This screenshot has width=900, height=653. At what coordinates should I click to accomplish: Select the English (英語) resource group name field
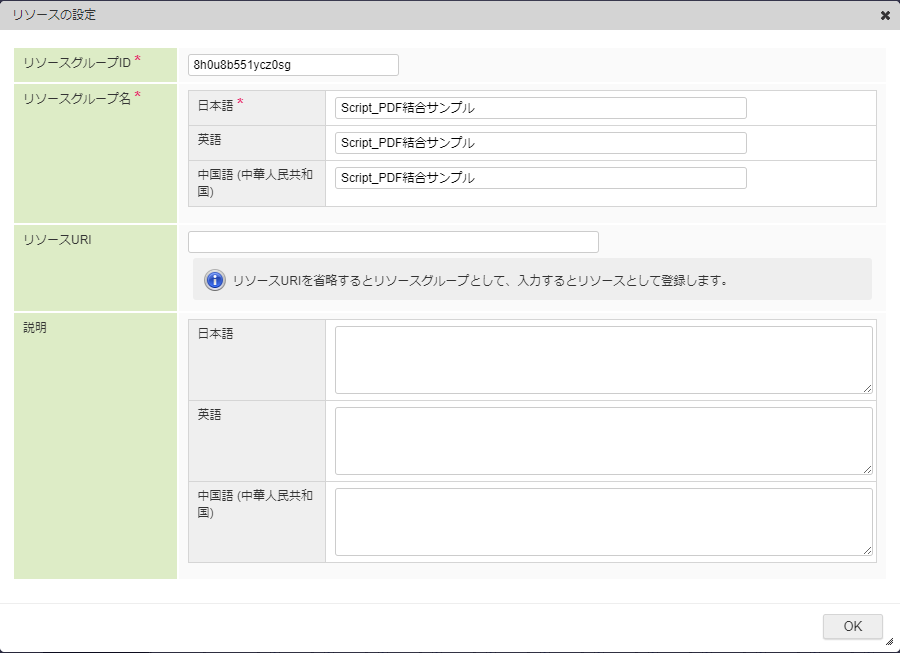(540, 143)
